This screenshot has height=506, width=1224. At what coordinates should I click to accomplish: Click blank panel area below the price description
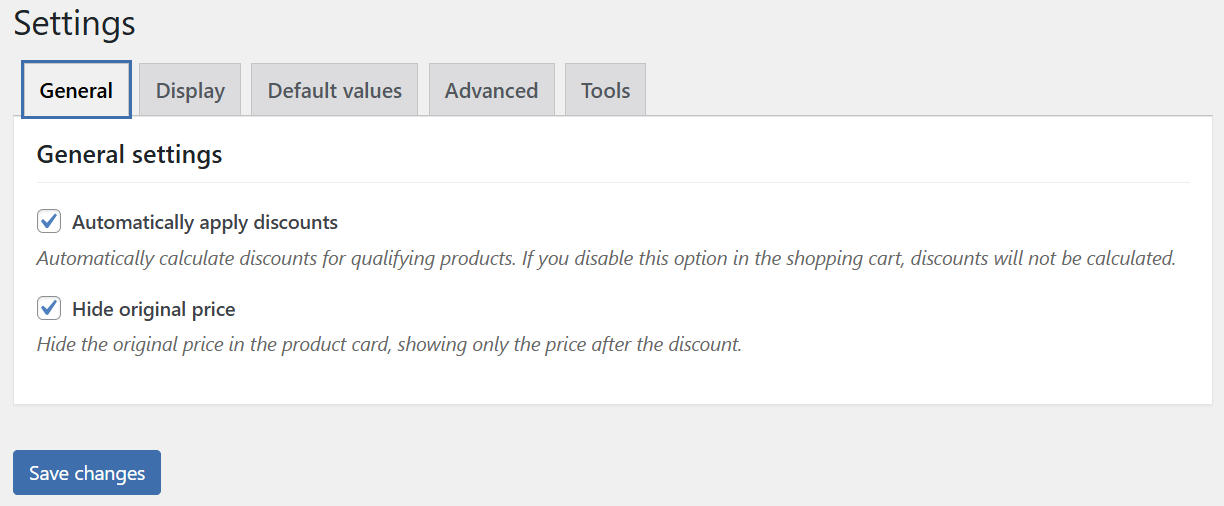[x=612, y=382]
